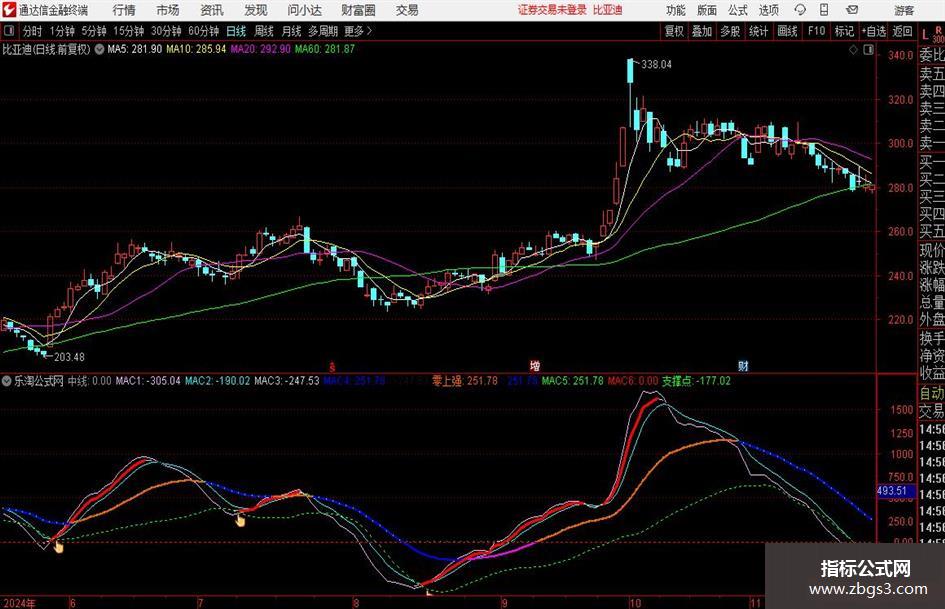Viewport: 945px width, 609px height.
Task: Click the 增 event marker on chart
Action: 535,365
